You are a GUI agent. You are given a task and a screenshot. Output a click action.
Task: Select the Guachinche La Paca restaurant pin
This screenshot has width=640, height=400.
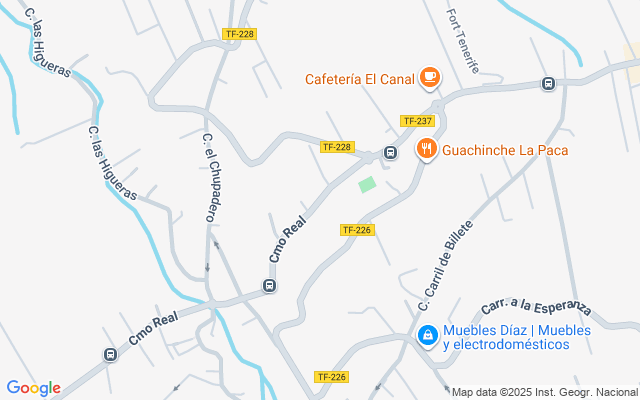(427, 149)
